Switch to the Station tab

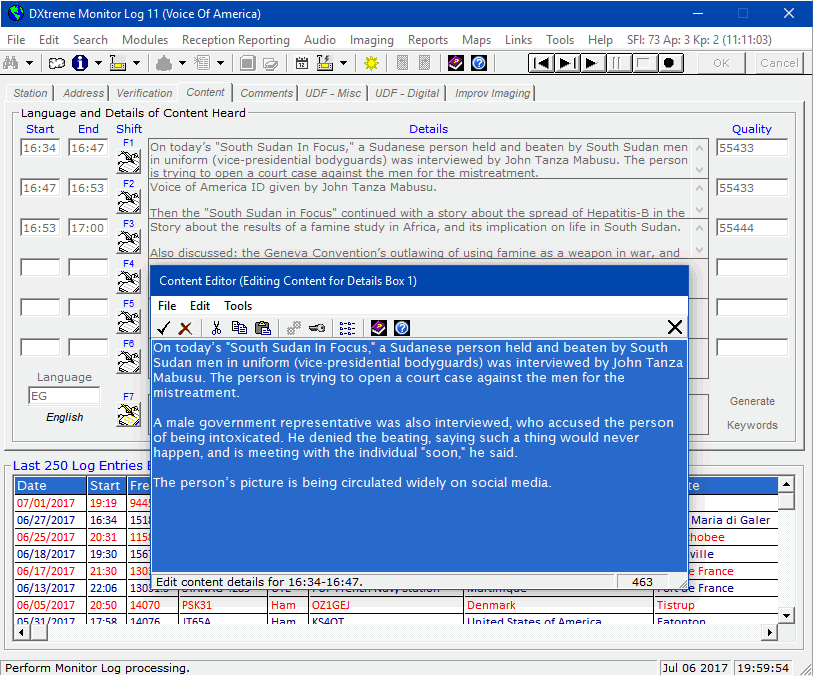pyautogui.click(x=30, y=93)
